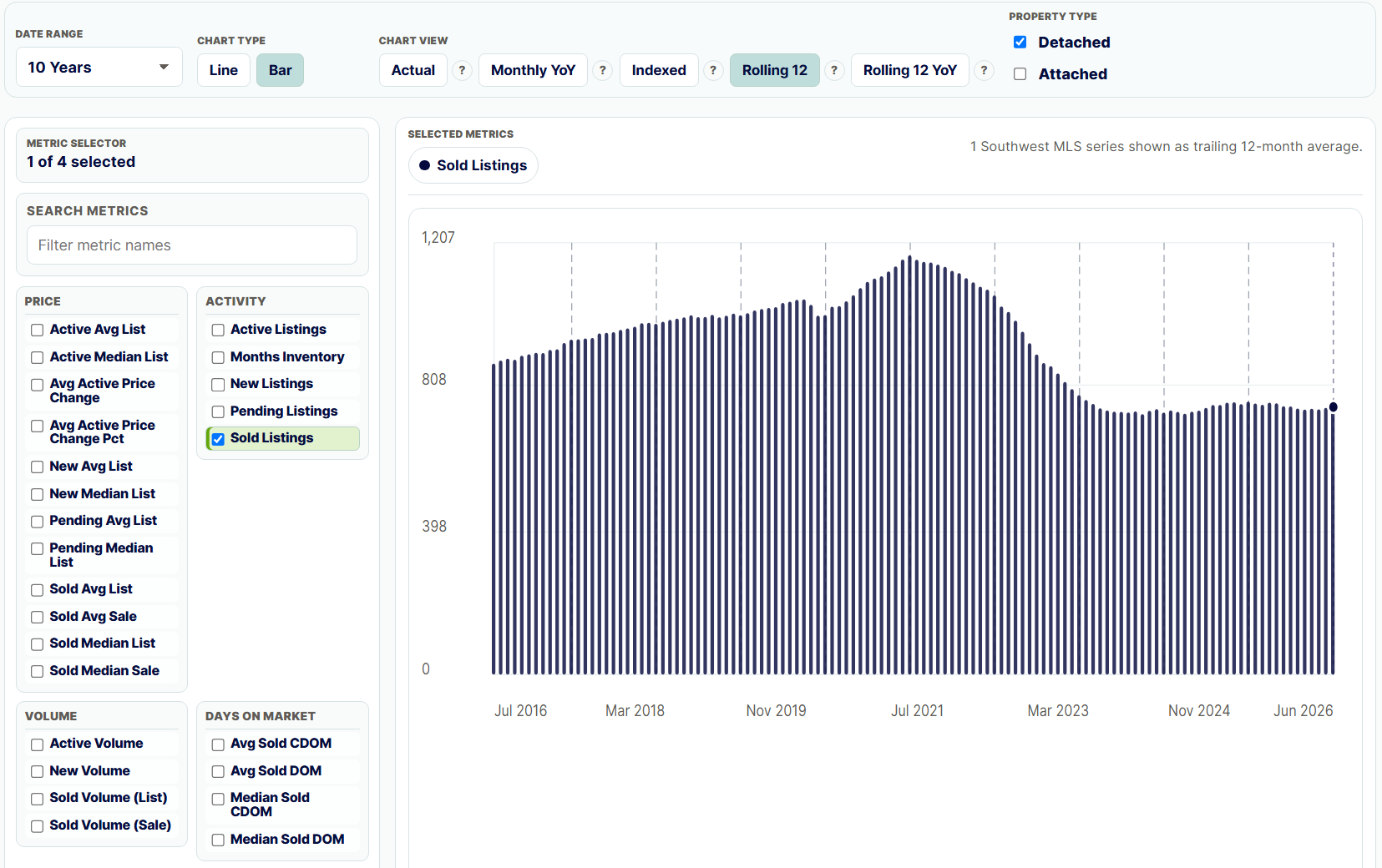Viewport: 1382px width, 868px height.
Task: Toggle the New Median List metric
Action: coord(38,495)
